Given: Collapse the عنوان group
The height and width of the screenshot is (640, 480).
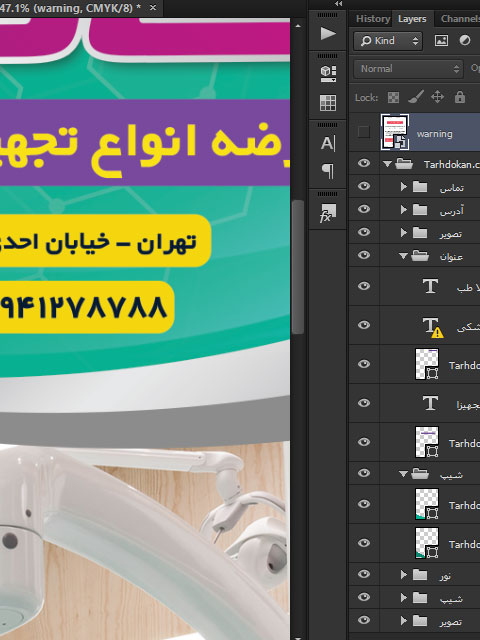Looking at the screenshot, I should (x=403, y=256).
